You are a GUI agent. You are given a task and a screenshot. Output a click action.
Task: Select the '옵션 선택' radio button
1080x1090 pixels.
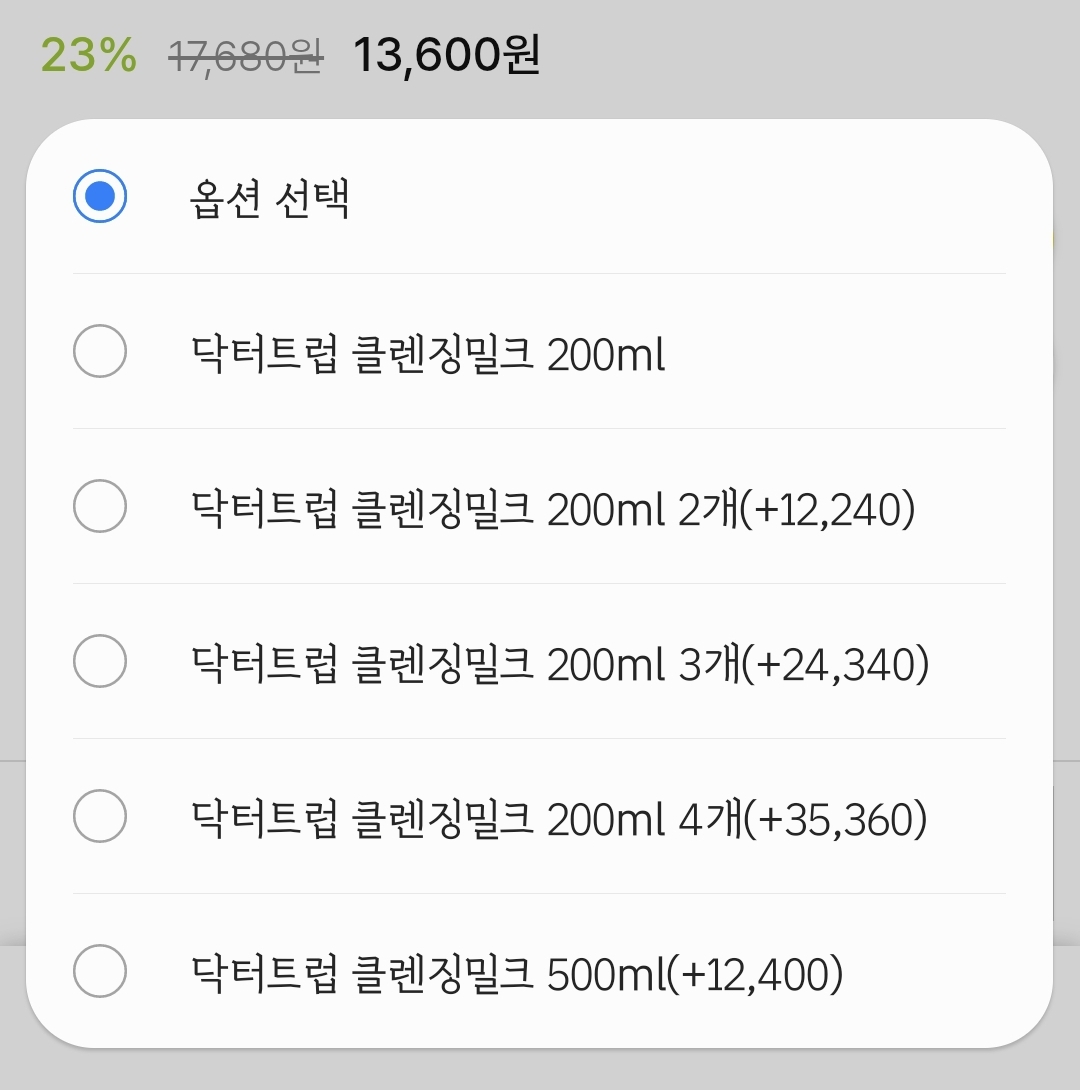coord(100,197)
